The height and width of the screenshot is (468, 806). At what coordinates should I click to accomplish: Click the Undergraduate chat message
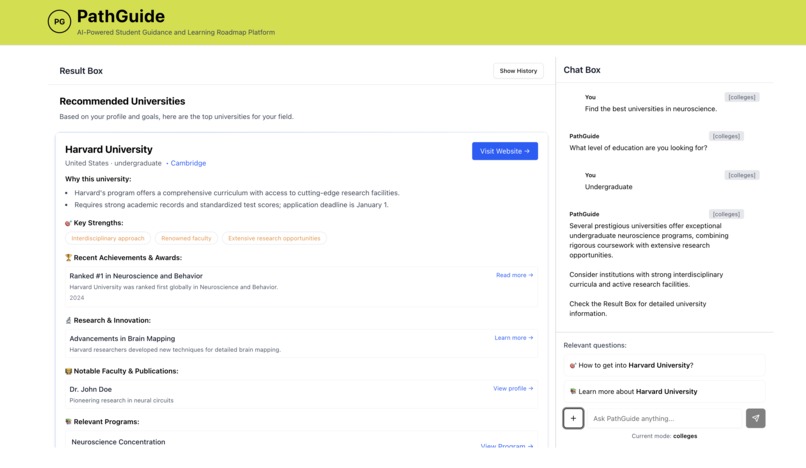click(609, 187)
